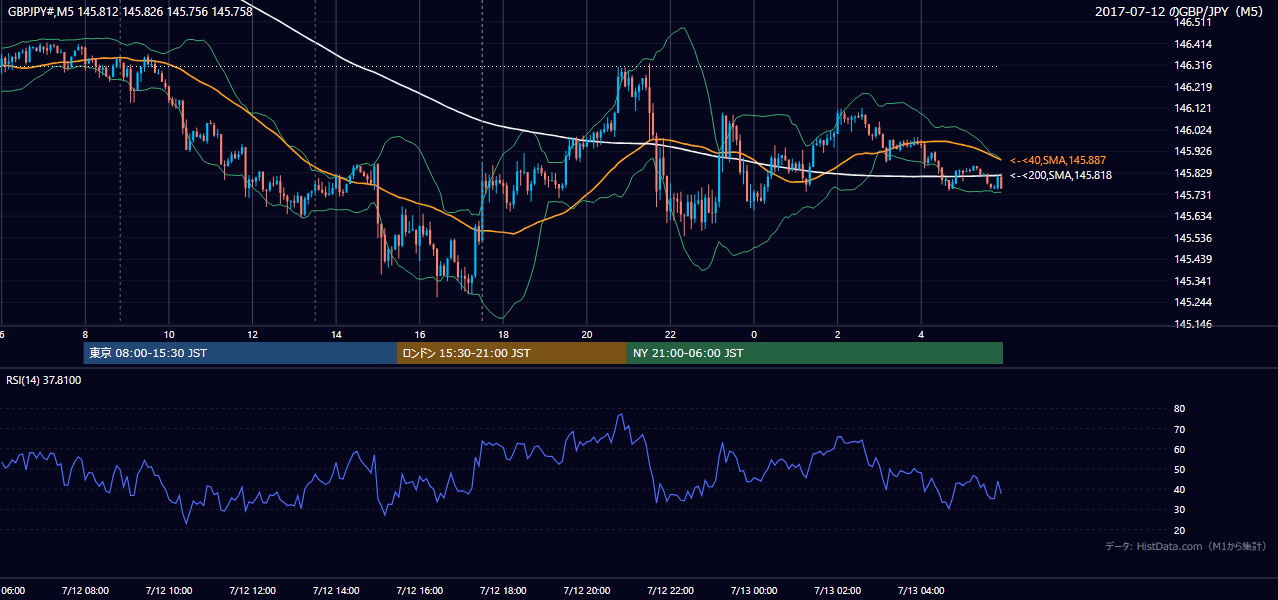Click the RSI 20 level label
Image resolution: width=1278 pixels, height=600 pixels.
click(1179, 530)
